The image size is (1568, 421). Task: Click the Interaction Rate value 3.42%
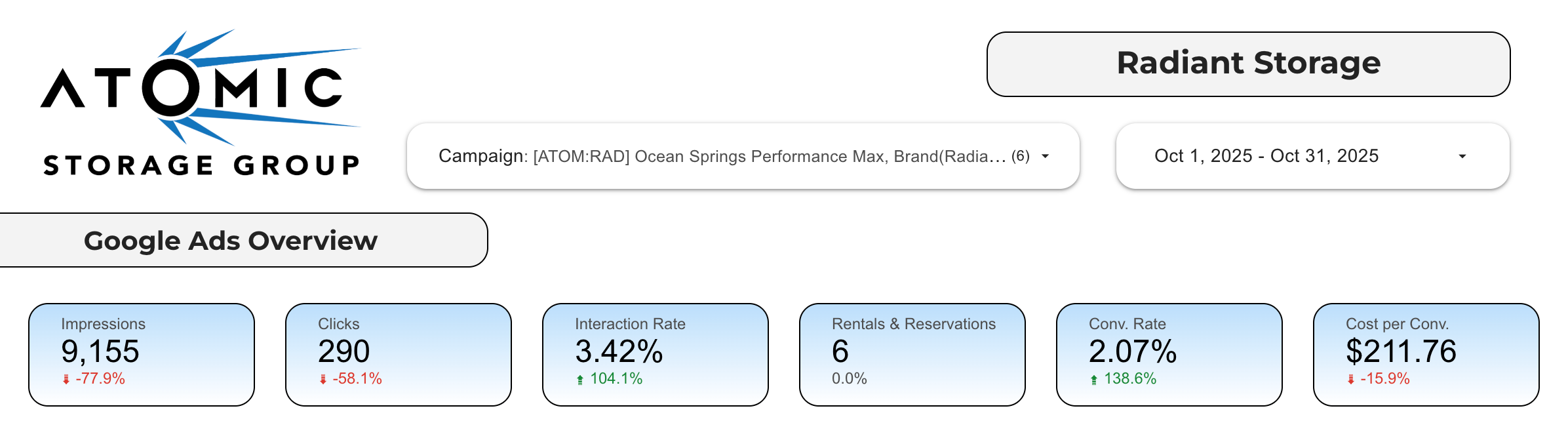619,351
